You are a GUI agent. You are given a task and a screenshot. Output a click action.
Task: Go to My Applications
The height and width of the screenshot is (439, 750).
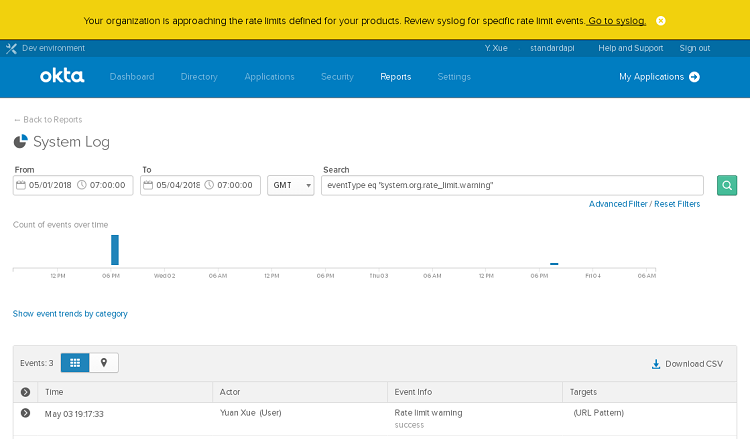point(651,77)
